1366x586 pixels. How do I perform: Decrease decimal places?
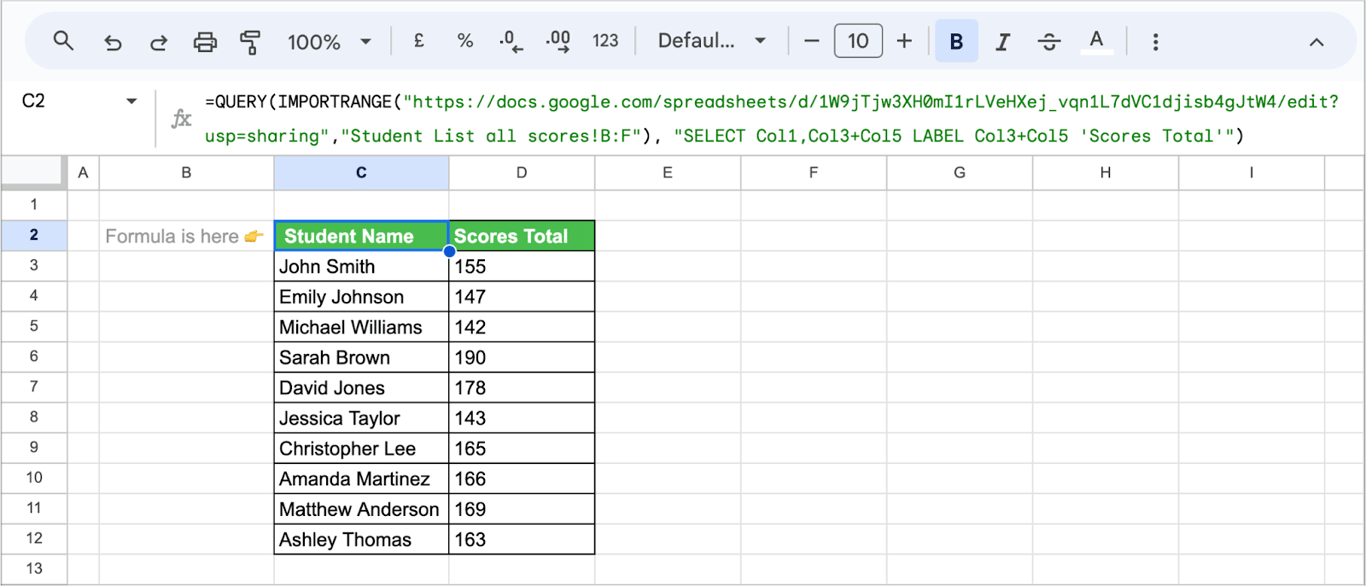[x=511, y=41]
